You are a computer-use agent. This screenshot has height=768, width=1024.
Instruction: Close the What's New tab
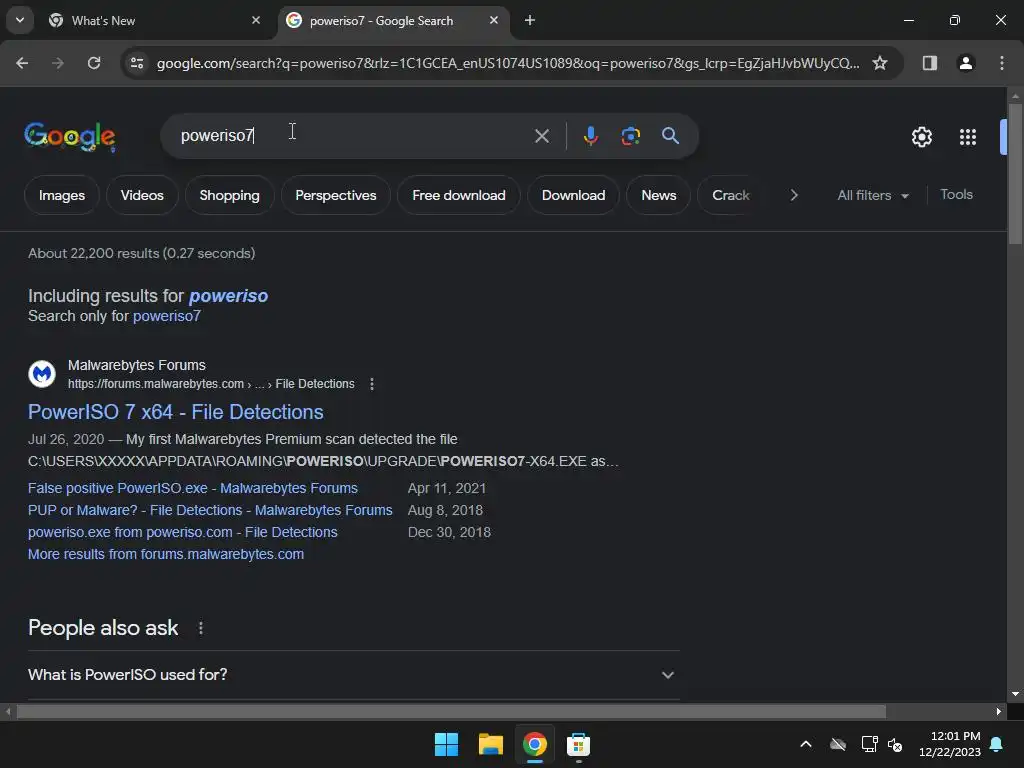(x=256, y=20)
